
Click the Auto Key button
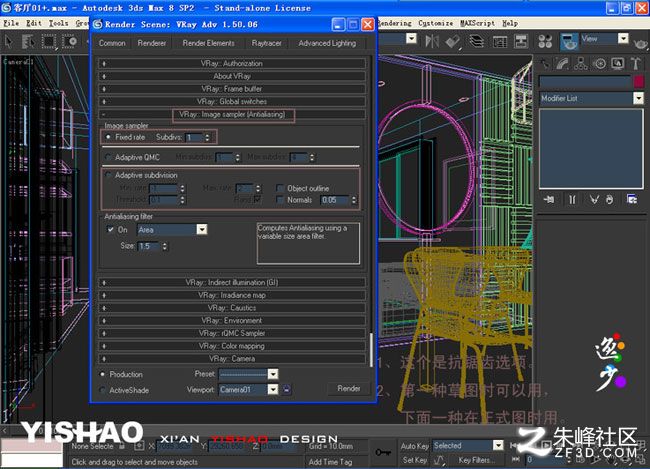[415, 446]
